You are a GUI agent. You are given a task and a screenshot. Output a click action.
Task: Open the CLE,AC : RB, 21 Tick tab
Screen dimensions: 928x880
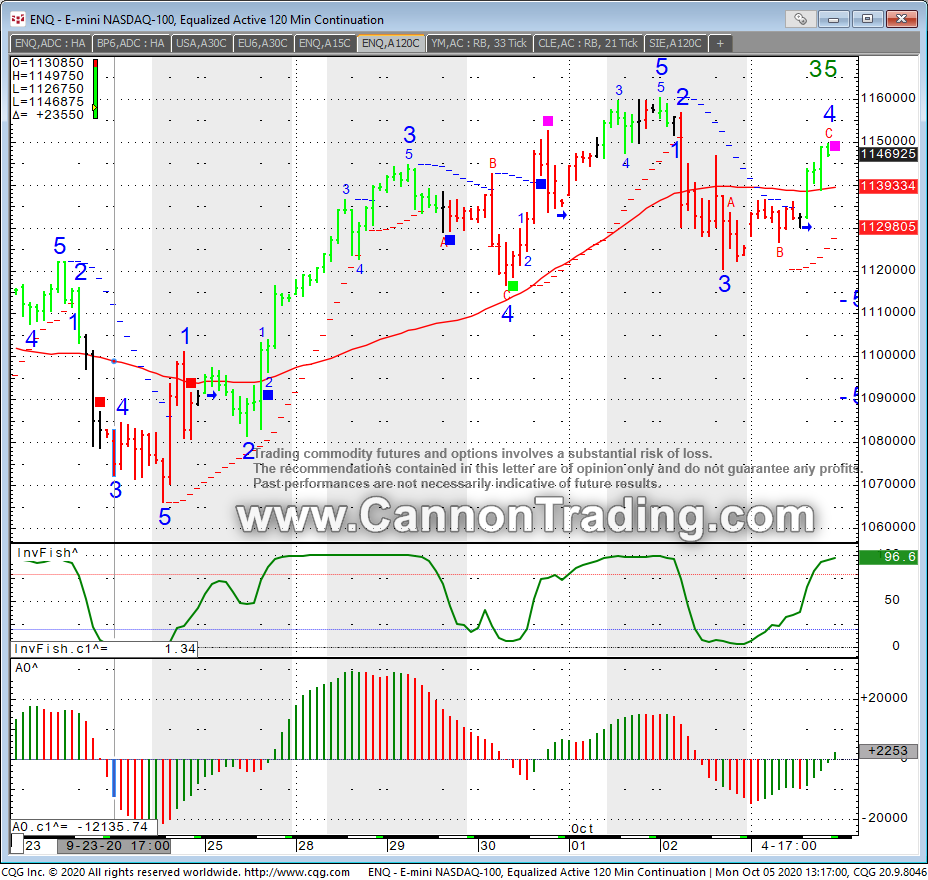(587, 43)
